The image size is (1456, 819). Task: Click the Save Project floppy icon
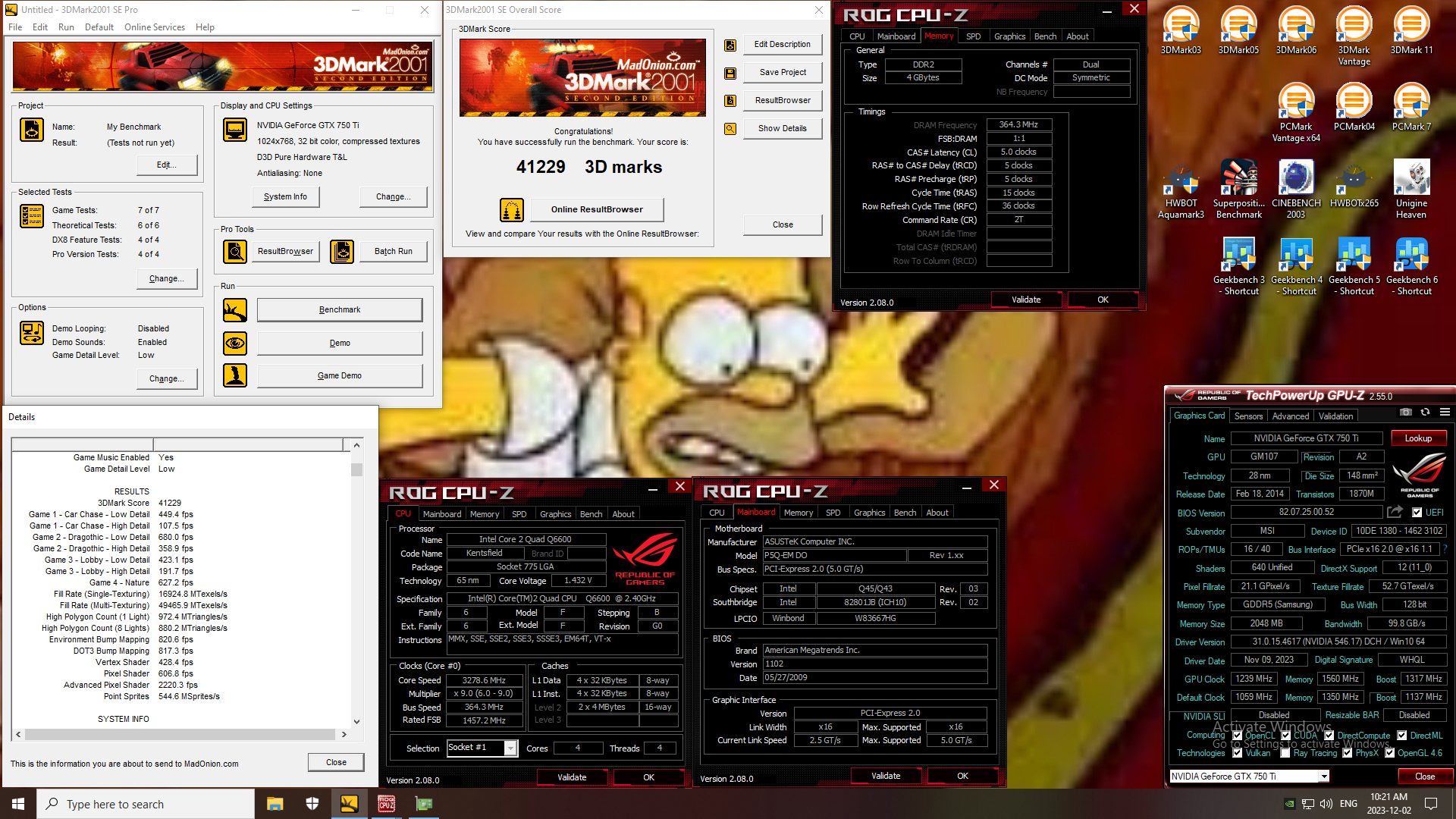pyautogui.click(x=730, y=73)
